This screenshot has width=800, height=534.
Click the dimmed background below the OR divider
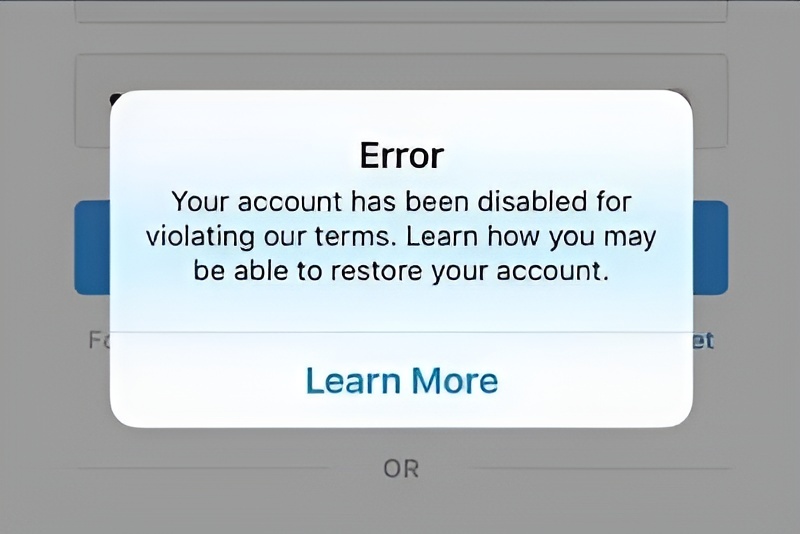pos(401,507)
